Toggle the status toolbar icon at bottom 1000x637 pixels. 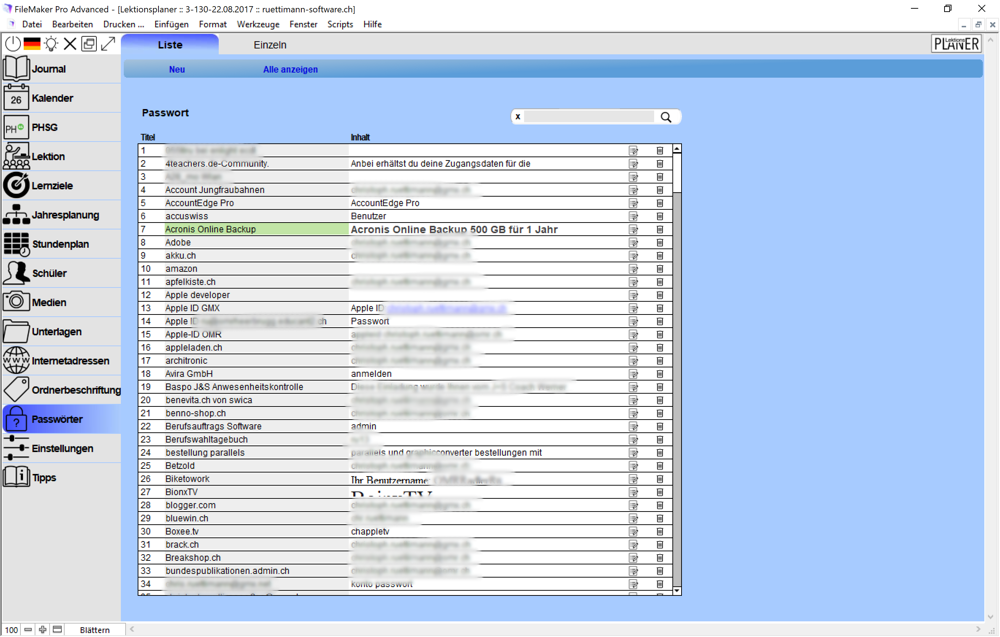pos(57,629)
